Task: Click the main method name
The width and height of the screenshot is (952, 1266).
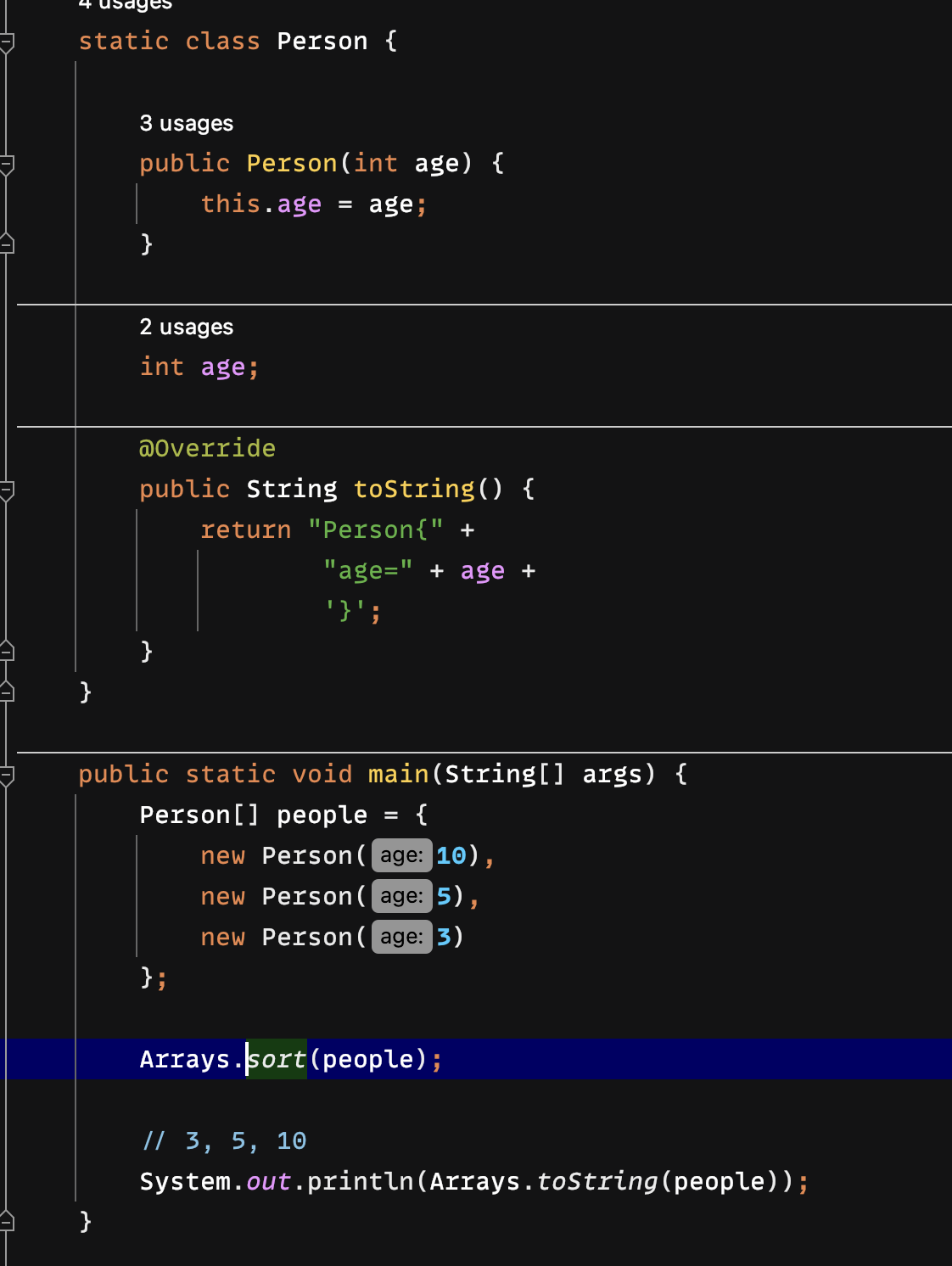Action: point(399,774)
